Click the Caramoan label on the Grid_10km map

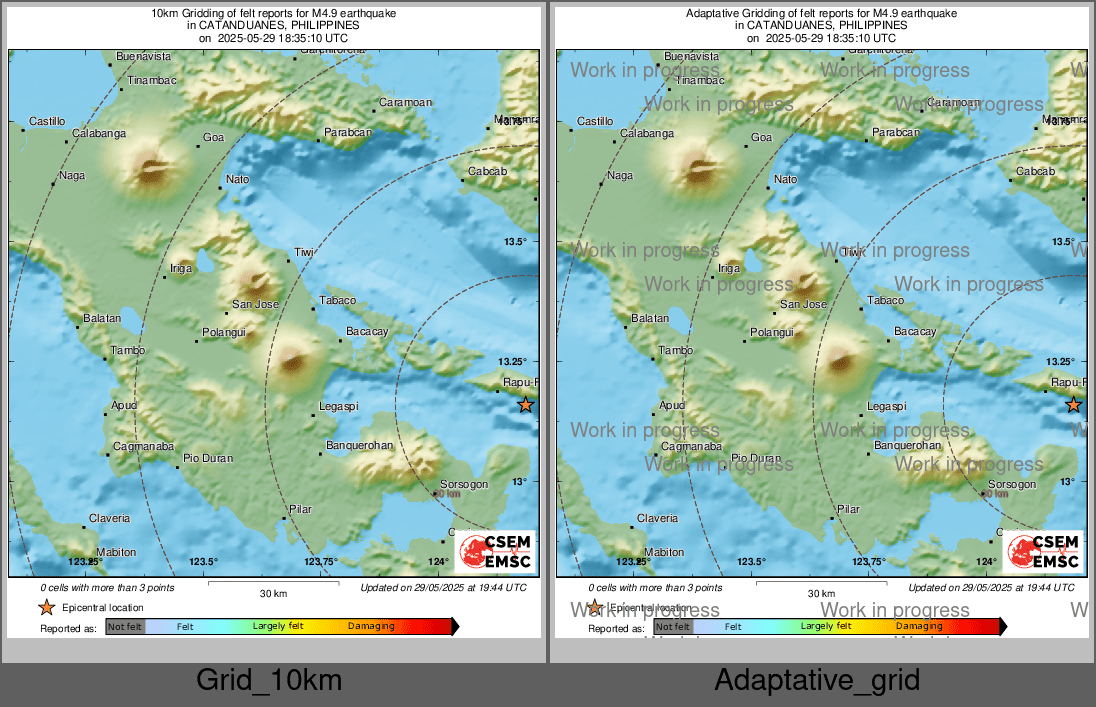click(405, 102)
